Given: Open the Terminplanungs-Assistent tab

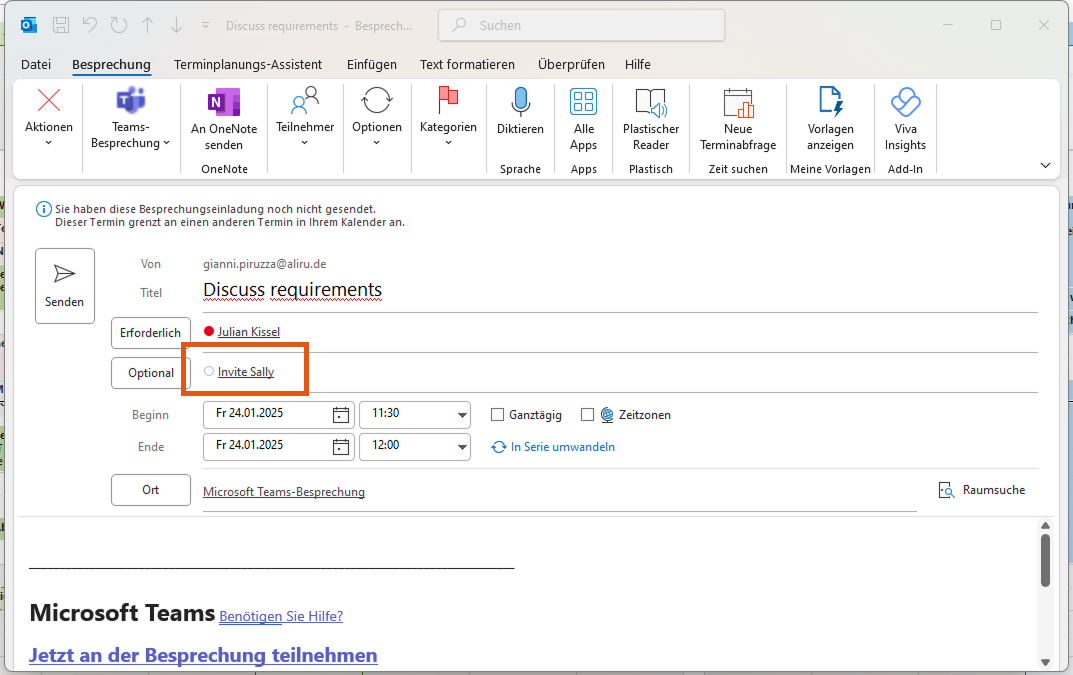Looking at the screenshot, I should pyautogui.click(x=248, y=64).
